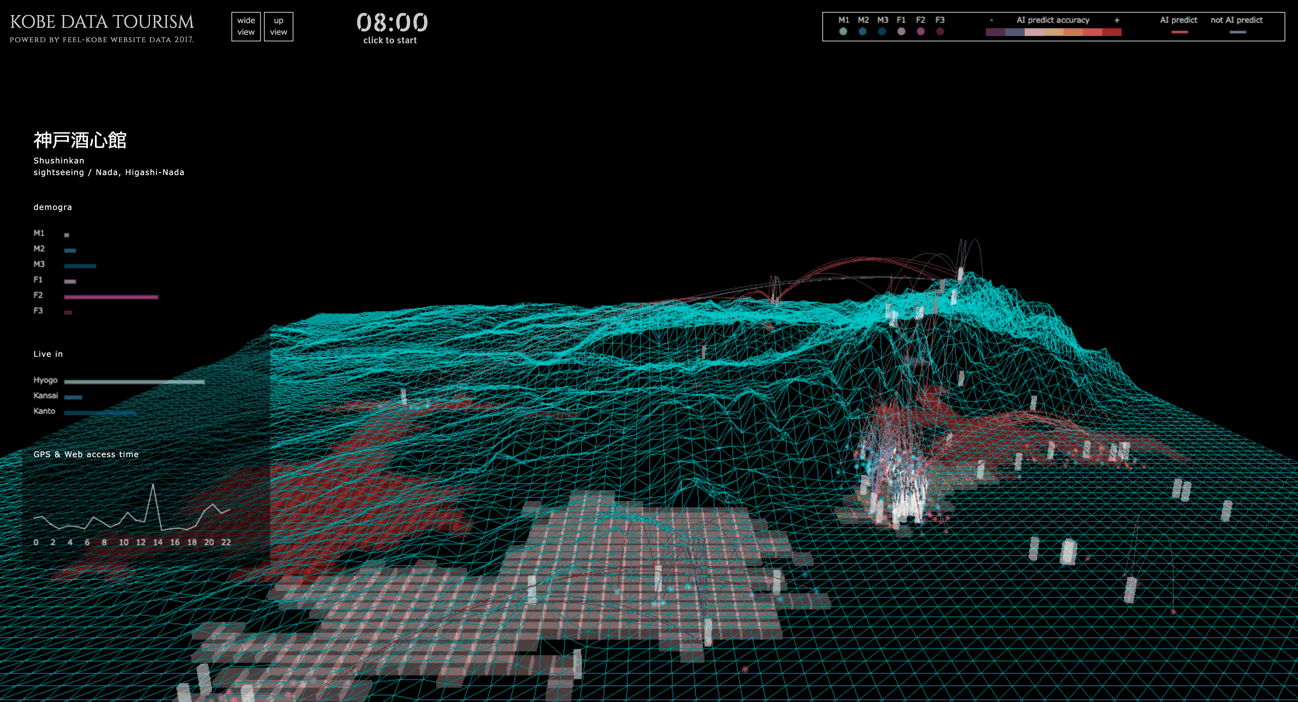Switch to up view
The image size is (1298, 702).
pyautogui.click(x=278, y=26)
